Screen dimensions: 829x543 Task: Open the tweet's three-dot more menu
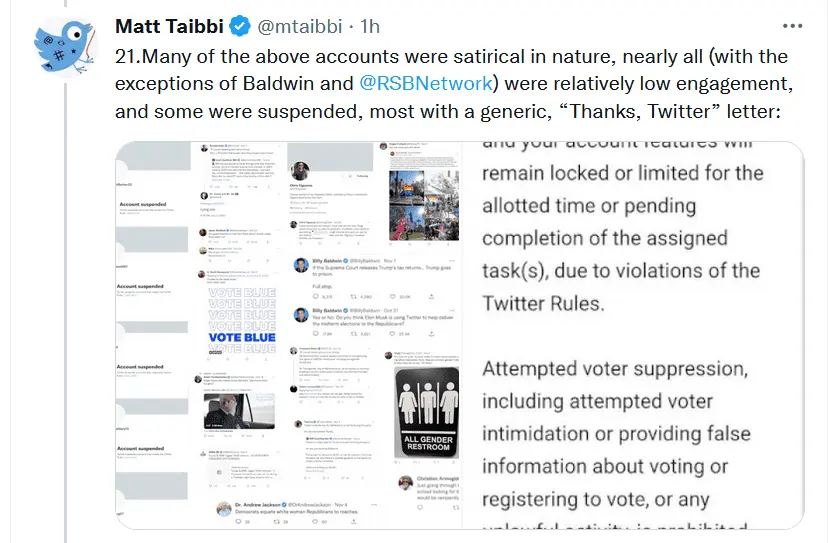pos(792,26)
